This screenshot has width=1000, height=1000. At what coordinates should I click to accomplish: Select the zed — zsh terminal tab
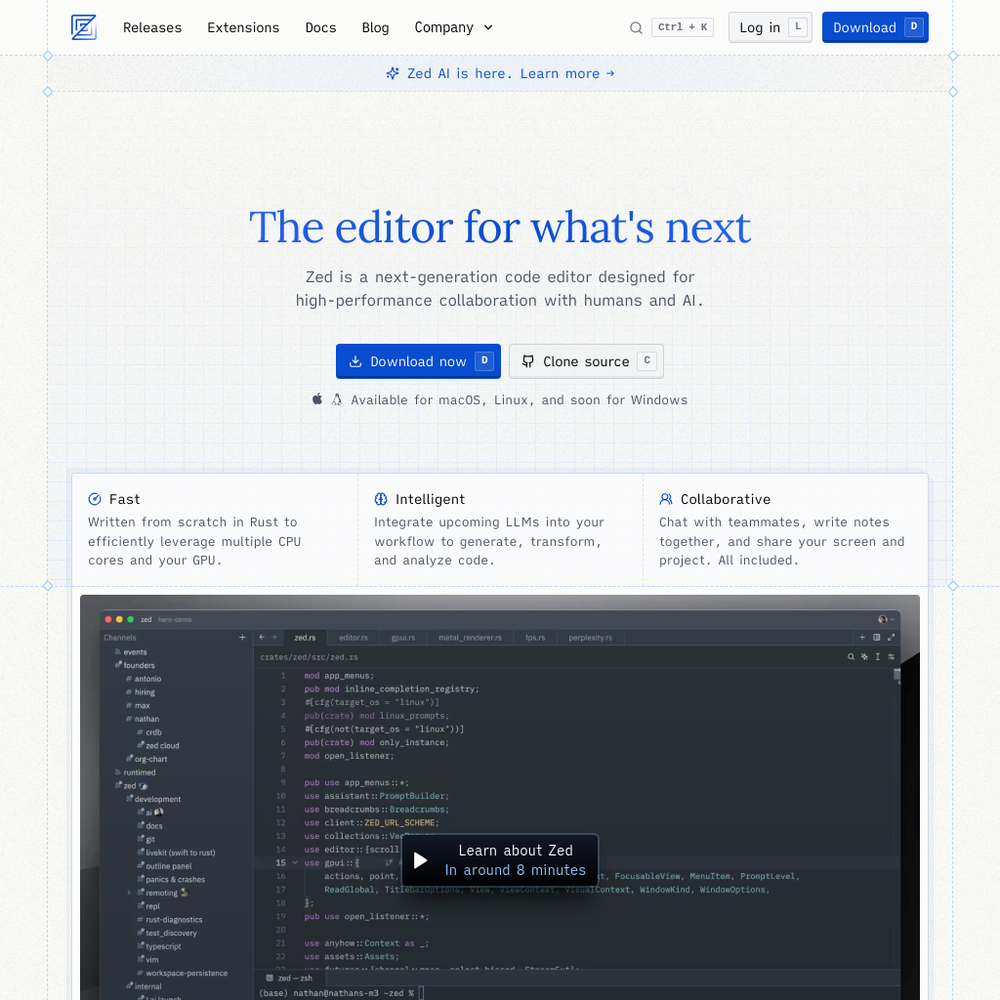click(x=290, y=978)
